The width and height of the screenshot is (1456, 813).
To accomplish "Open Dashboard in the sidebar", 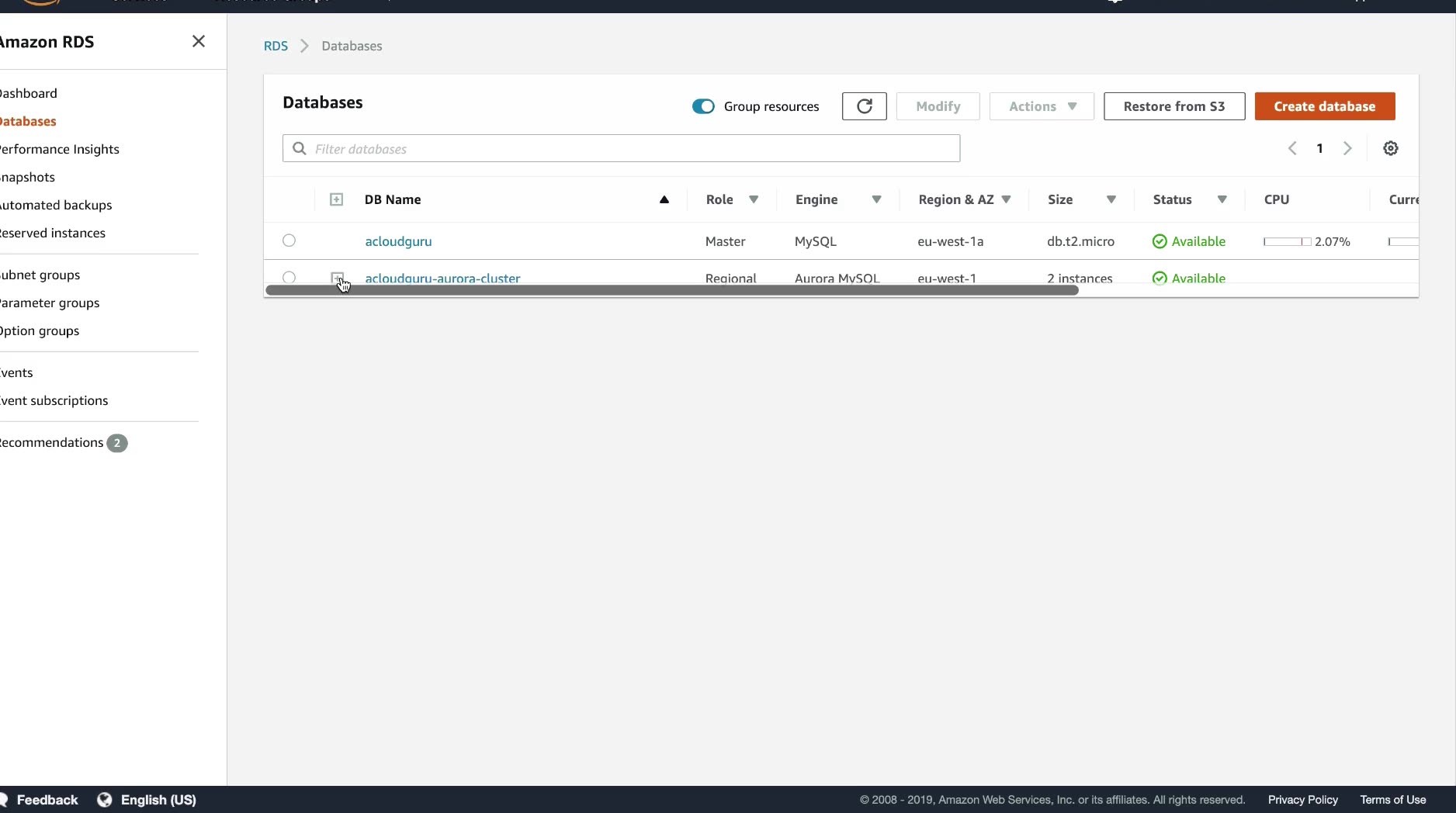I will [x=28, y=93].
